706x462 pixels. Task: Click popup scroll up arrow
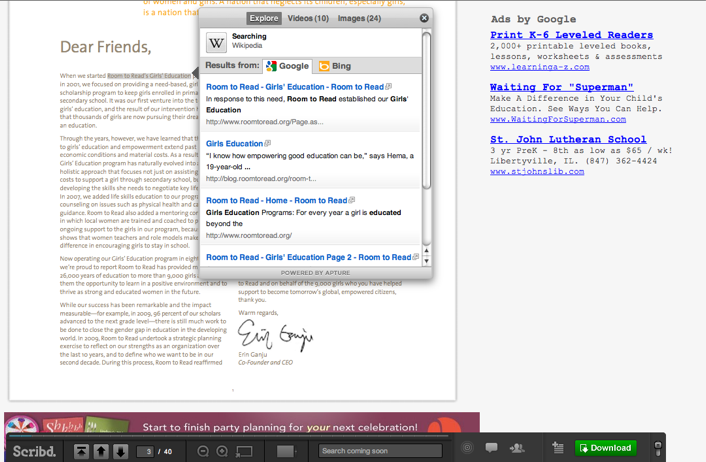point(426,250)
